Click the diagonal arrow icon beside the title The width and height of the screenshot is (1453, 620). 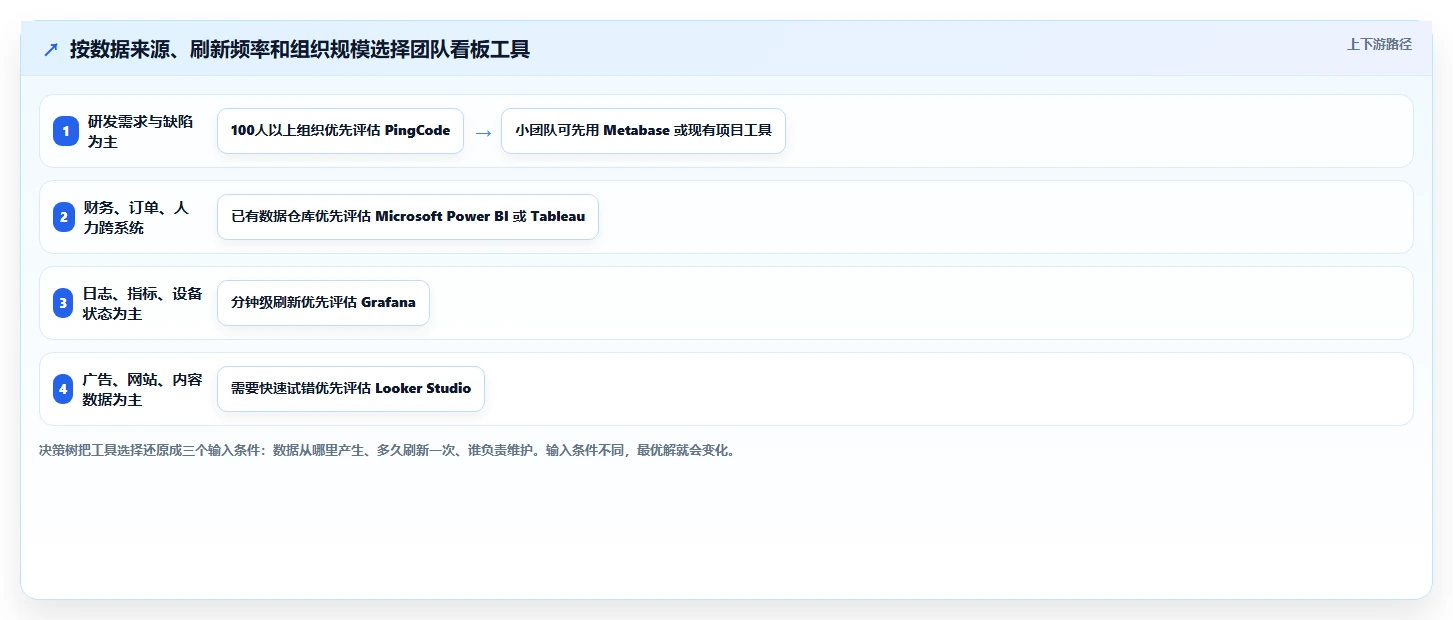pyautogui.click(x=51, y=50)
